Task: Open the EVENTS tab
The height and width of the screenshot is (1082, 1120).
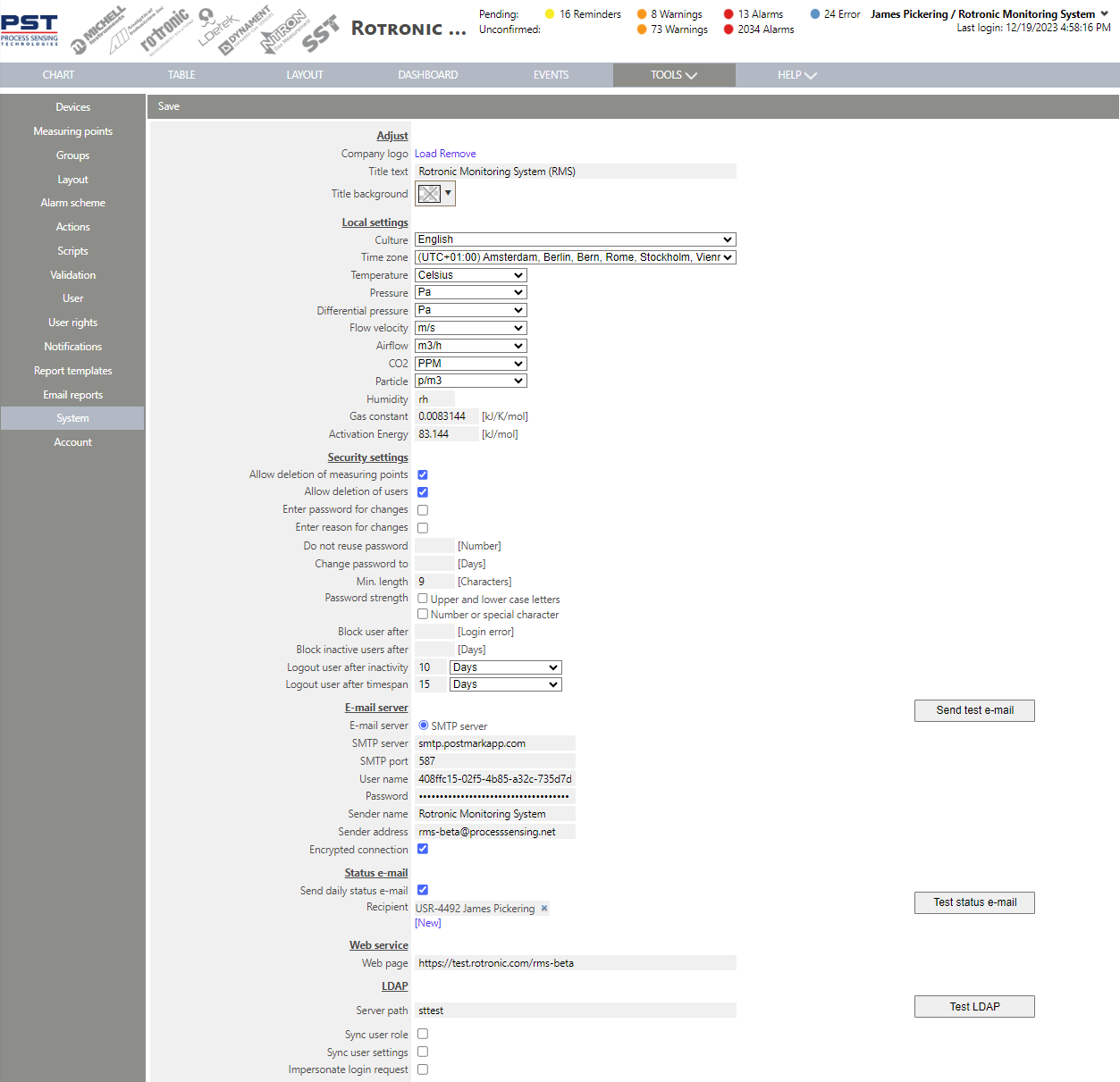Action: point(551,75)
